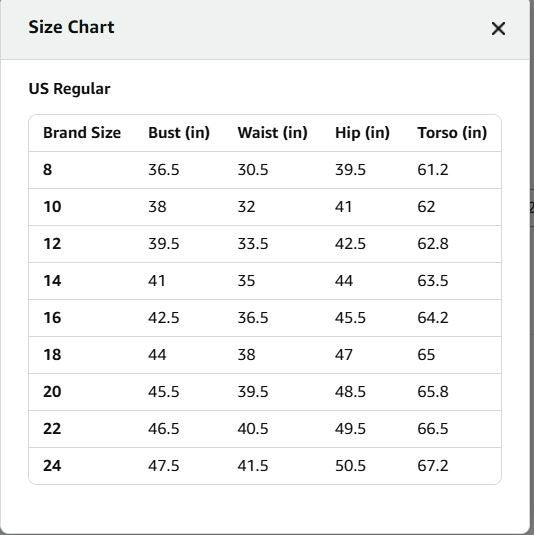Select brand size 16 row label
This screenshot has height=535, width=534.
[52, 318]
